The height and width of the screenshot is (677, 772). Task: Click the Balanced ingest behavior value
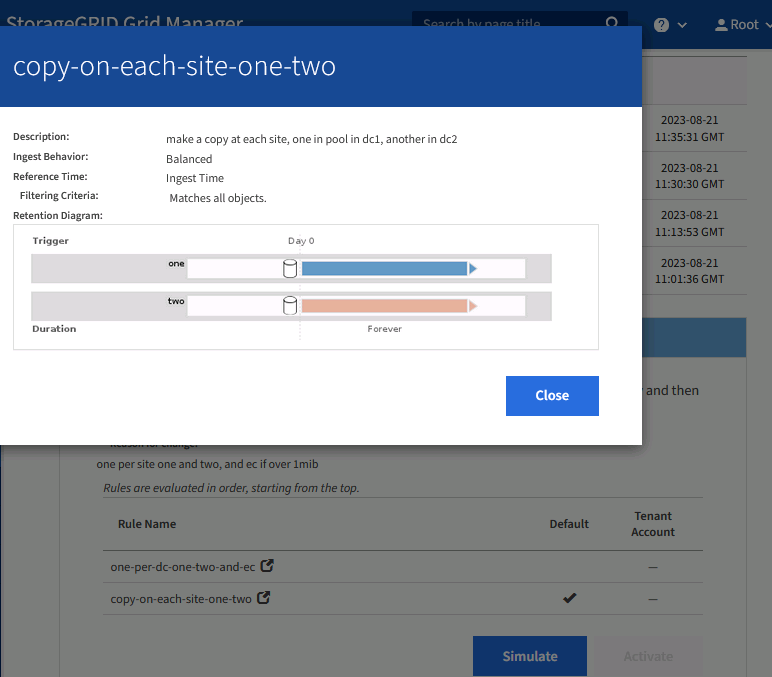(189, 159)
